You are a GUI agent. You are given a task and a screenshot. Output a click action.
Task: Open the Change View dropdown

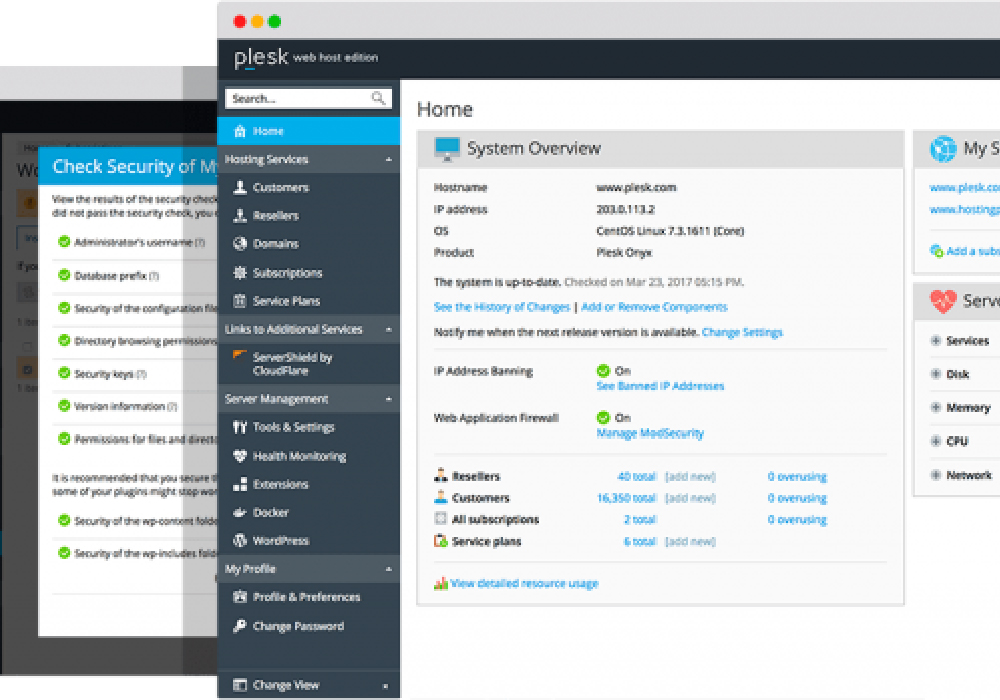coord(386,686)
